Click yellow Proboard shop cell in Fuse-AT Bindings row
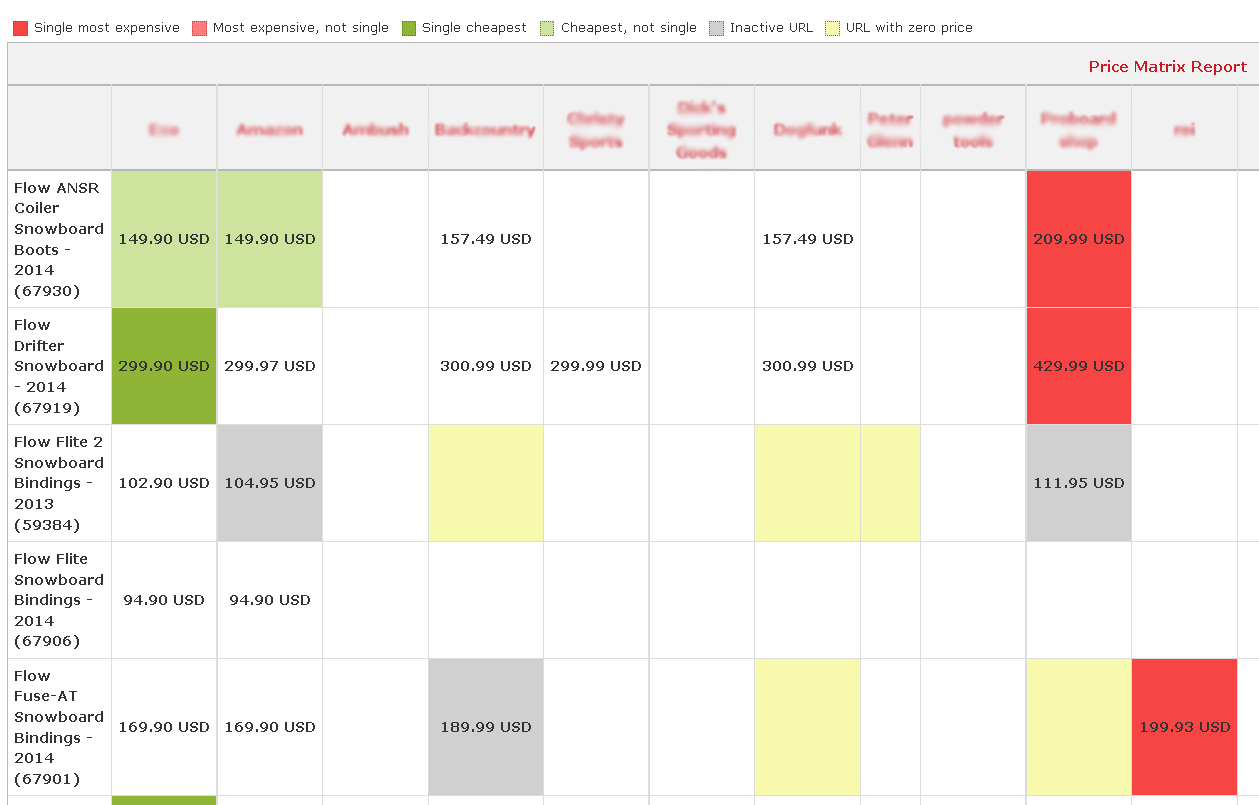Screen dimensions: 1259x805 coord(1079,727)
